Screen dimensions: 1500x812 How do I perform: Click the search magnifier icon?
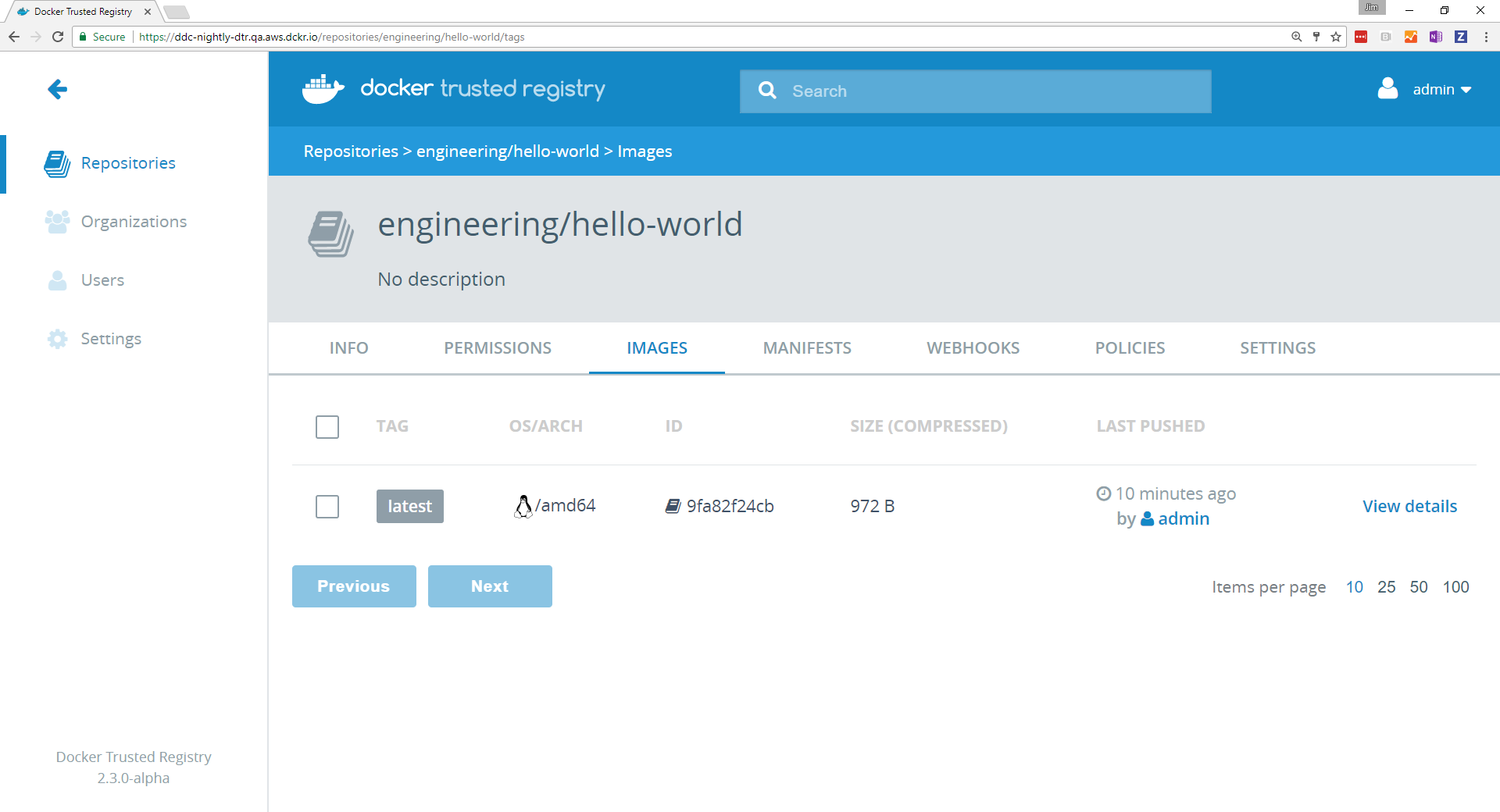tap(767, 91)
